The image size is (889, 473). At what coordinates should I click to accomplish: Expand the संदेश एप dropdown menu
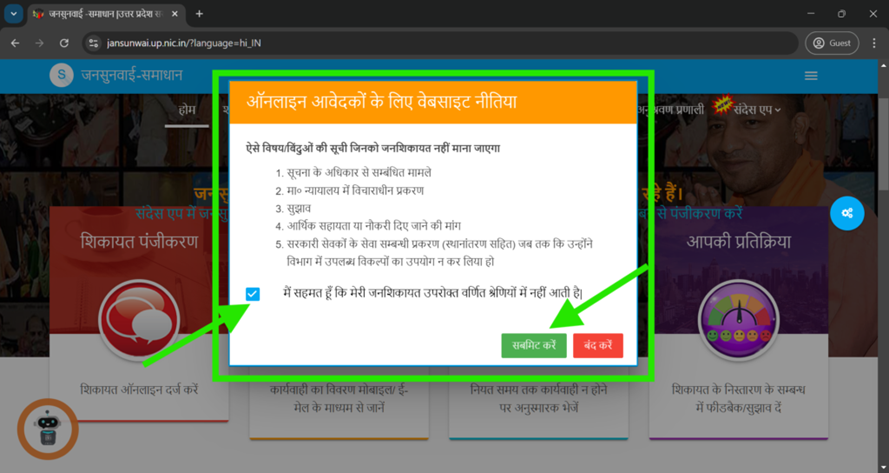756,109
